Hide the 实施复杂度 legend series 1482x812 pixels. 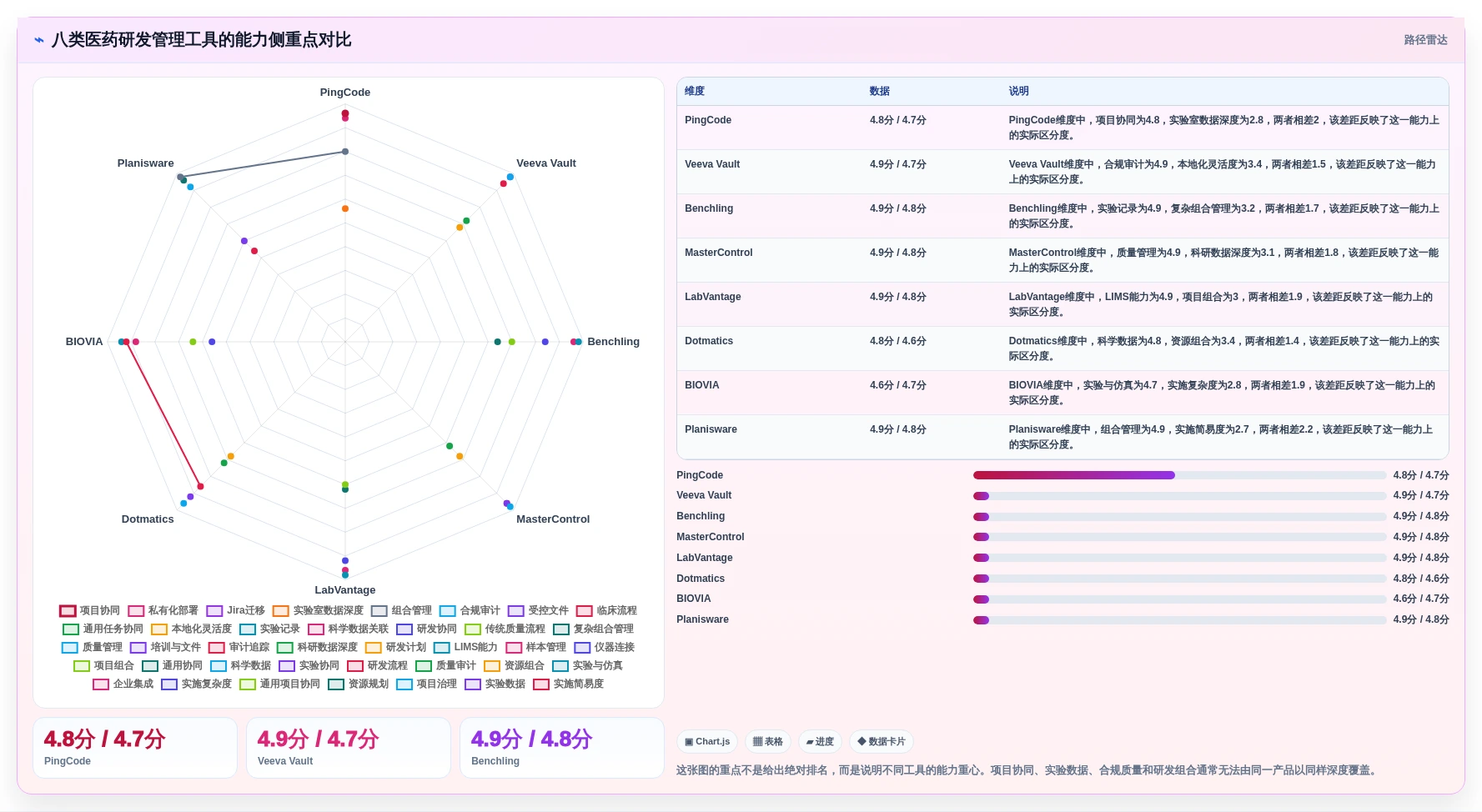[197, 684]
